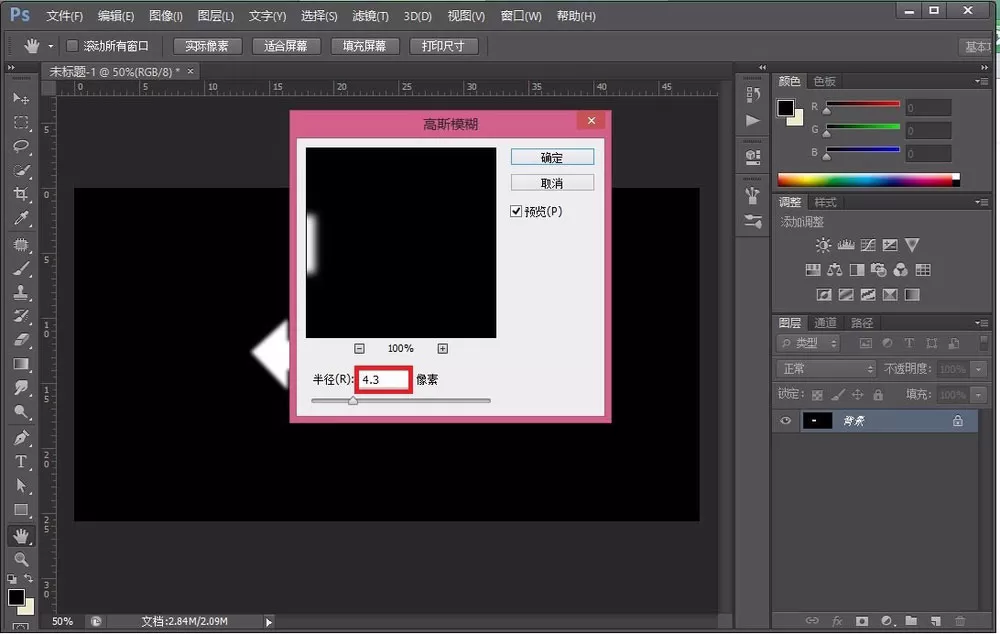Open the Layer menu
Screen dimensions: 1000x634
click(216, 15)
